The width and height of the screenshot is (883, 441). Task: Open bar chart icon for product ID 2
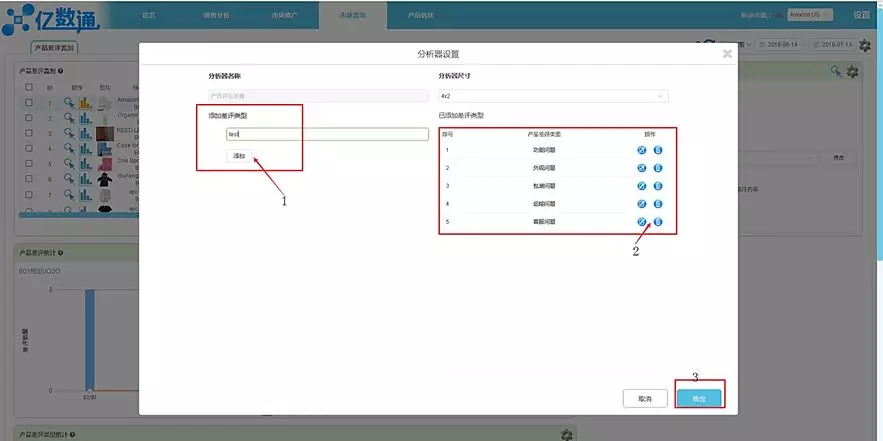(x=85, y=118)
